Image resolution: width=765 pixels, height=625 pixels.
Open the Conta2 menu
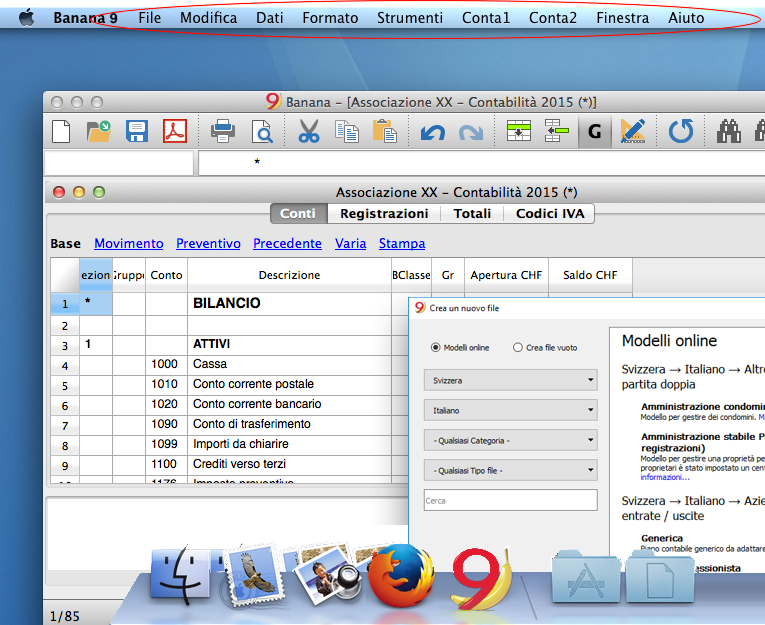point(553,18)
